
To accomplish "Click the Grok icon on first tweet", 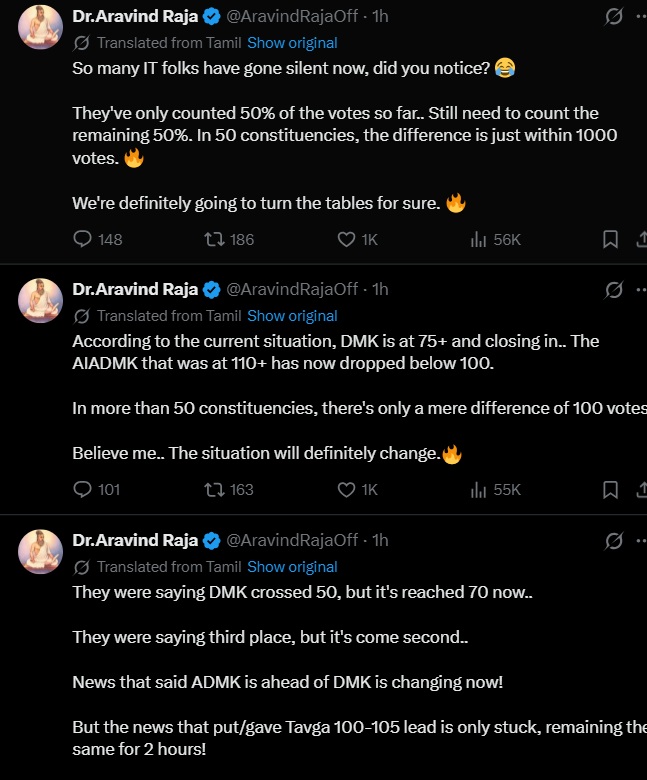I will [x=614, y=16].
